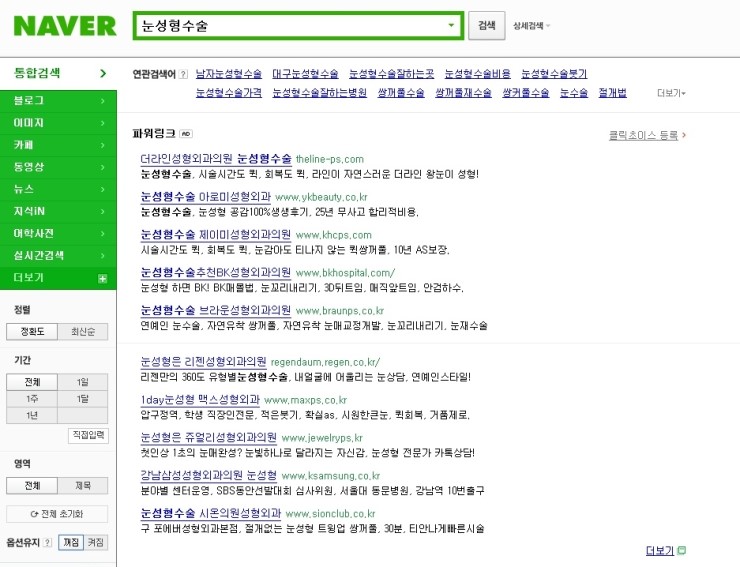The image size is (740, 567).
Task: Select the 이미지 menu item
Action: click(58, 123)
